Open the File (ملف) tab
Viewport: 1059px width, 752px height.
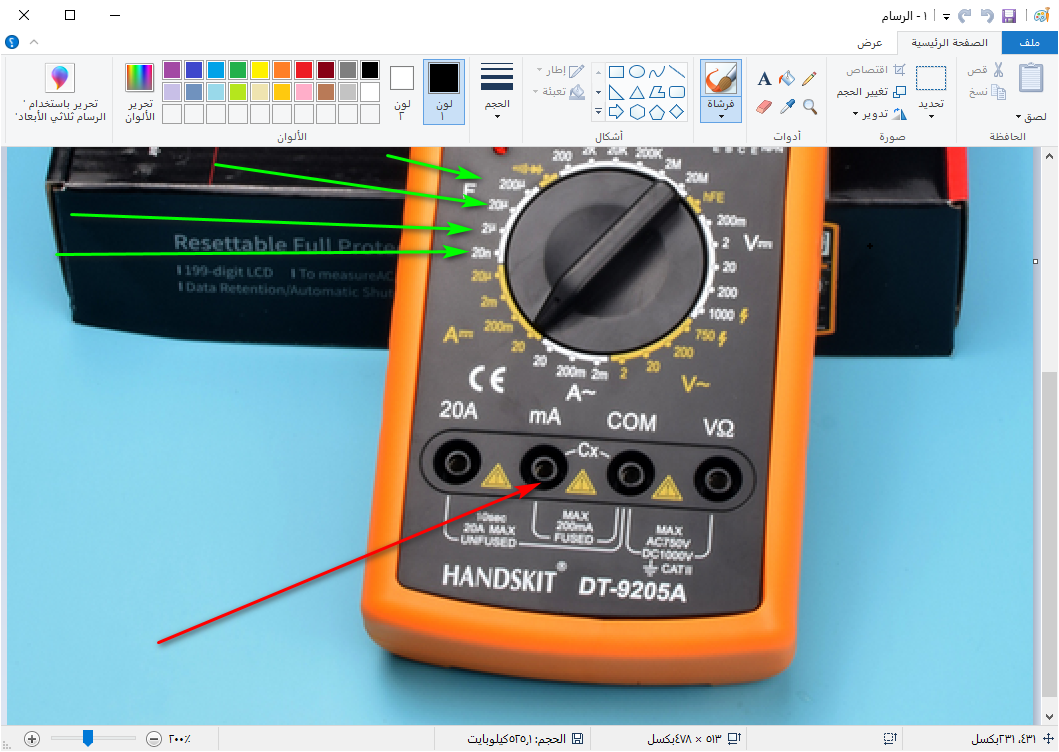click(1030, 43)
